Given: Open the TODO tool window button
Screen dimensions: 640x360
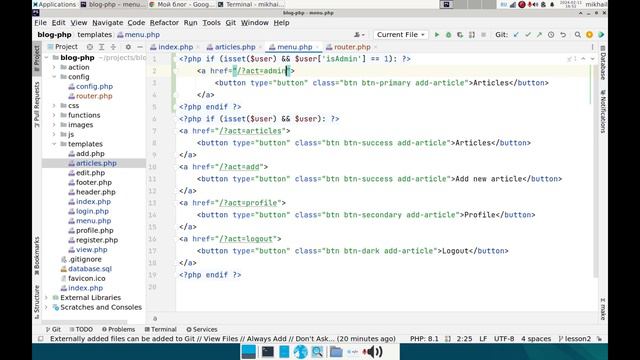Looking at the screenshot, I should point(81,329).
